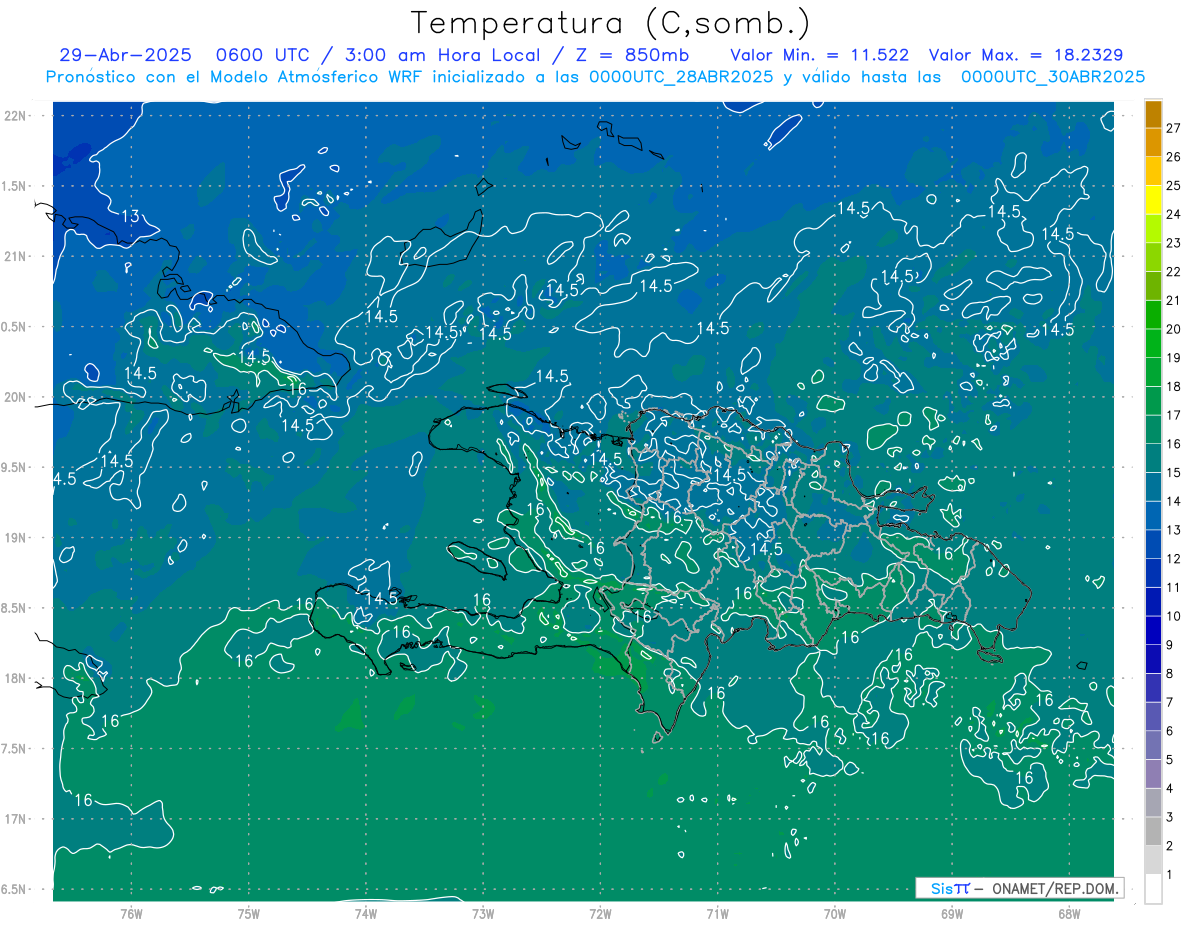Screen dimensions: 1200x927
Task: Click the "21N" latitude label
Action: [14, 256]
